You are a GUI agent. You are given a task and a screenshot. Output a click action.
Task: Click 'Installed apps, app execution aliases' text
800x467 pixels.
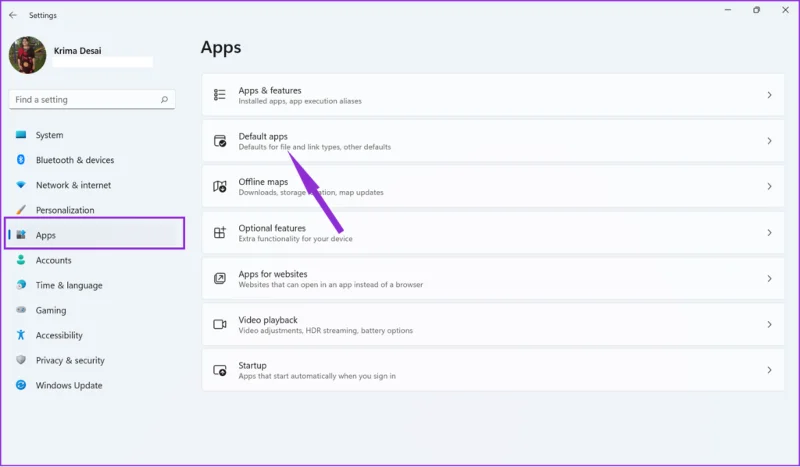300,101
